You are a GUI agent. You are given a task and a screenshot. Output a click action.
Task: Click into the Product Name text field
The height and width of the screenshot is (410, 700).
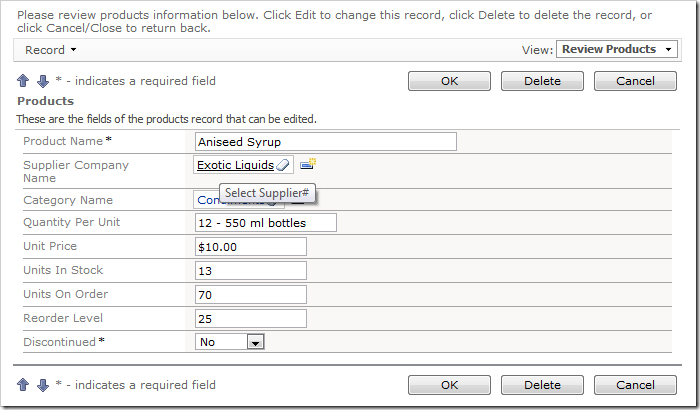(325, 142)
